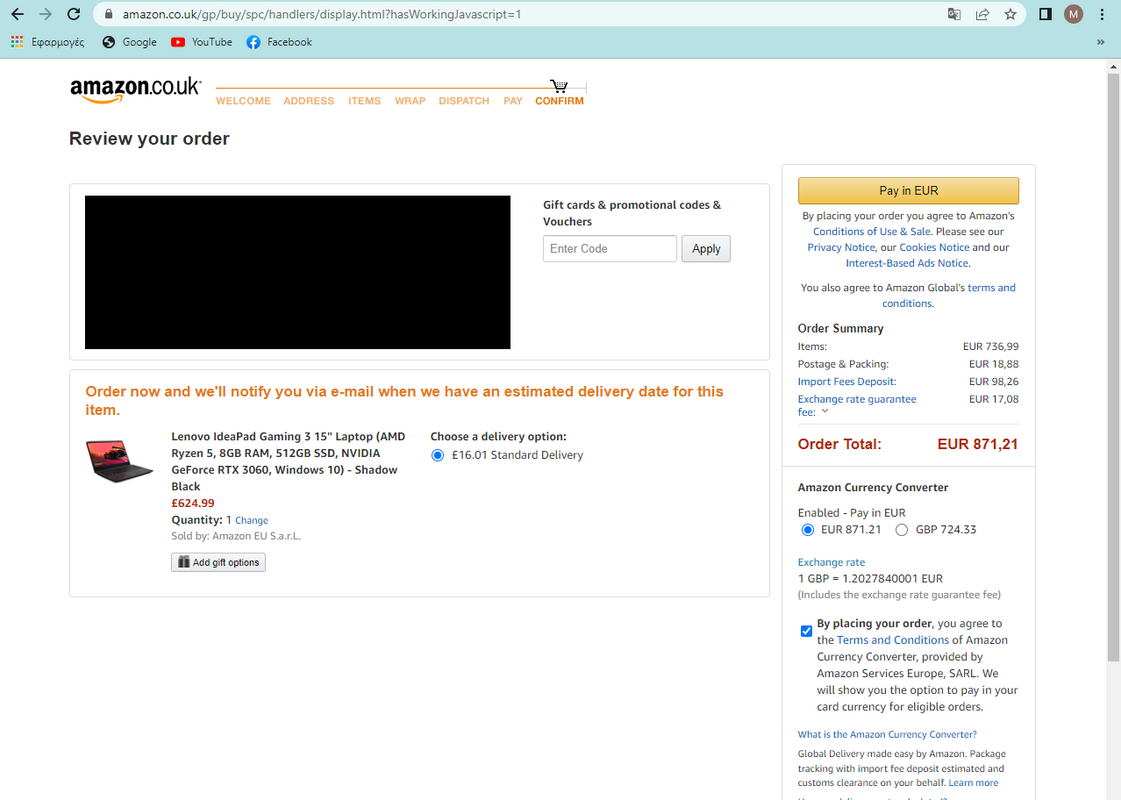
Task: Click the share page icon
Action: coord(982,14)
